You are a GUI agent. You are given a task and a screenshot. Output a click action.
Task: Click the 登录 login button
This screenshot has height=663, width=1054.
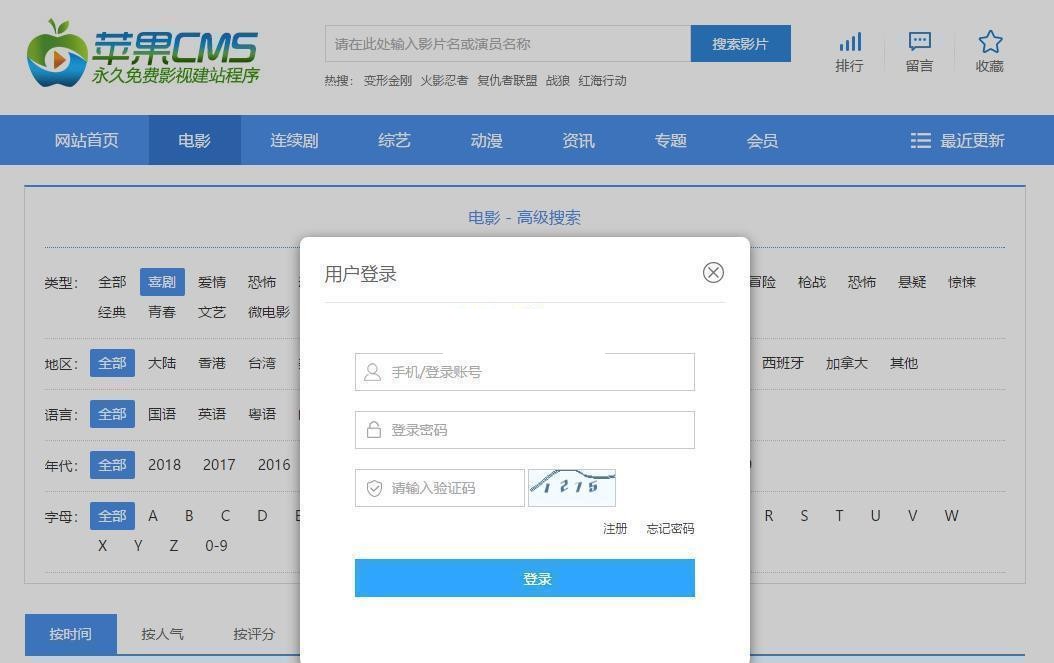(524, 578)
